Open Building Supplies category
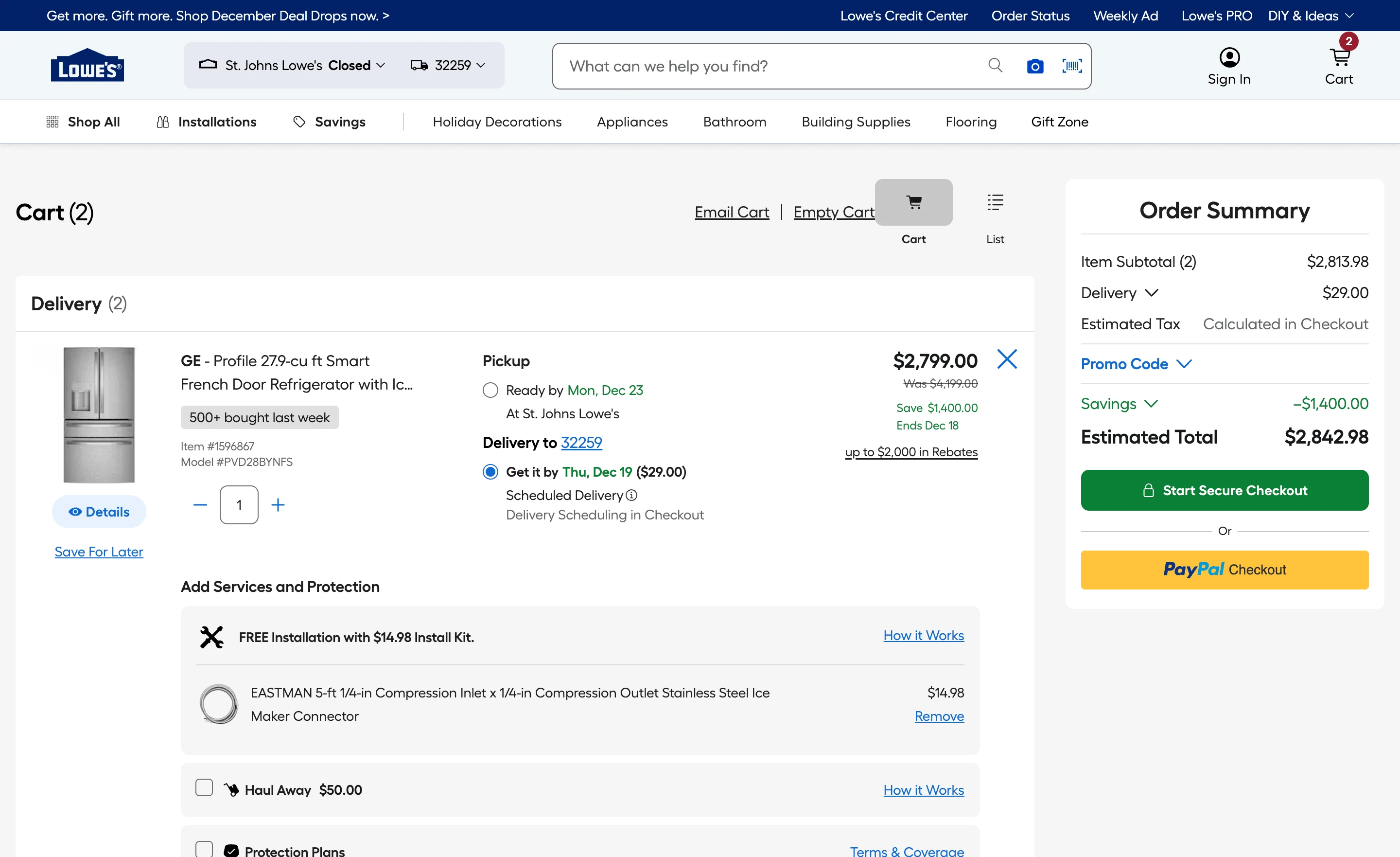This screenshot has height=857, width=1400. coord(856,122)
